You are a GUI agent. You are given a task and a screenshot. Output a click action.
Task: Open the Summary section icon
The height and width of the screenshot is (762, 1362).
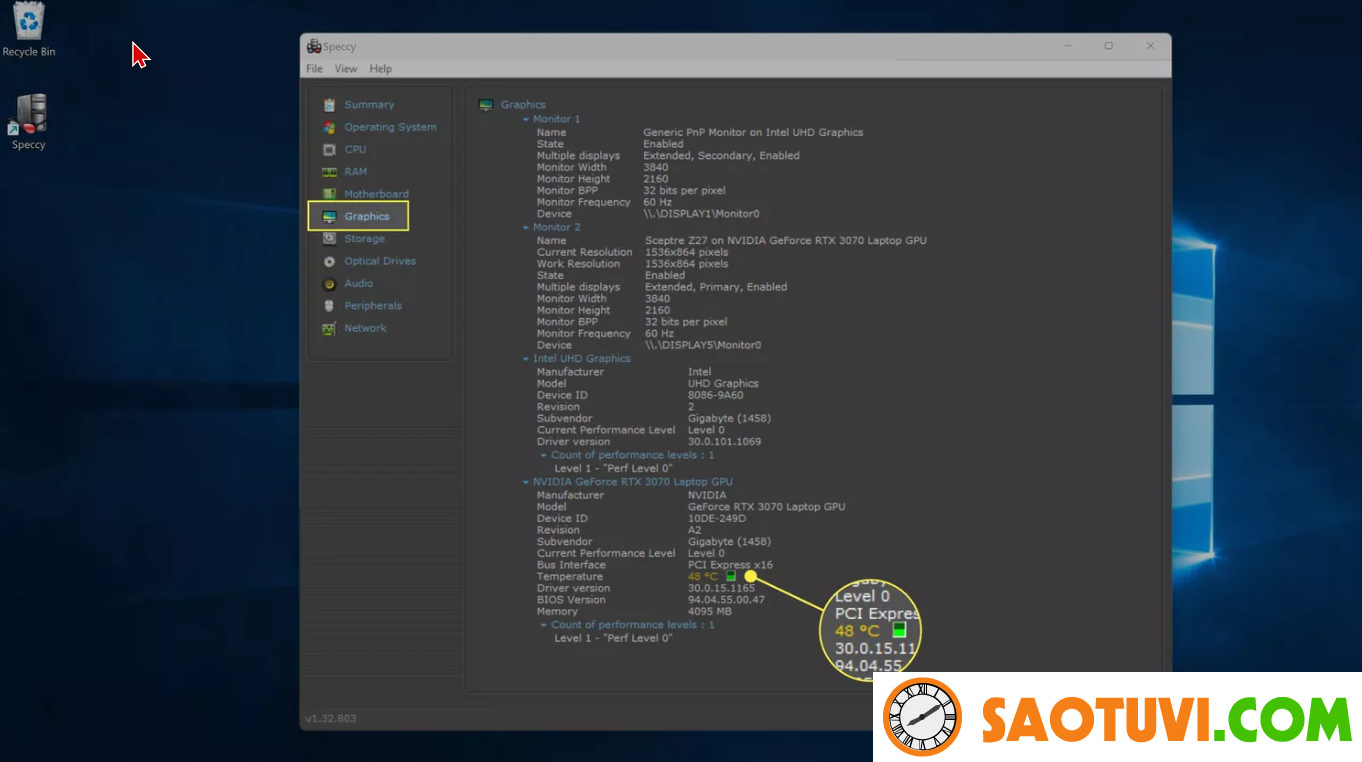(329, 105)
